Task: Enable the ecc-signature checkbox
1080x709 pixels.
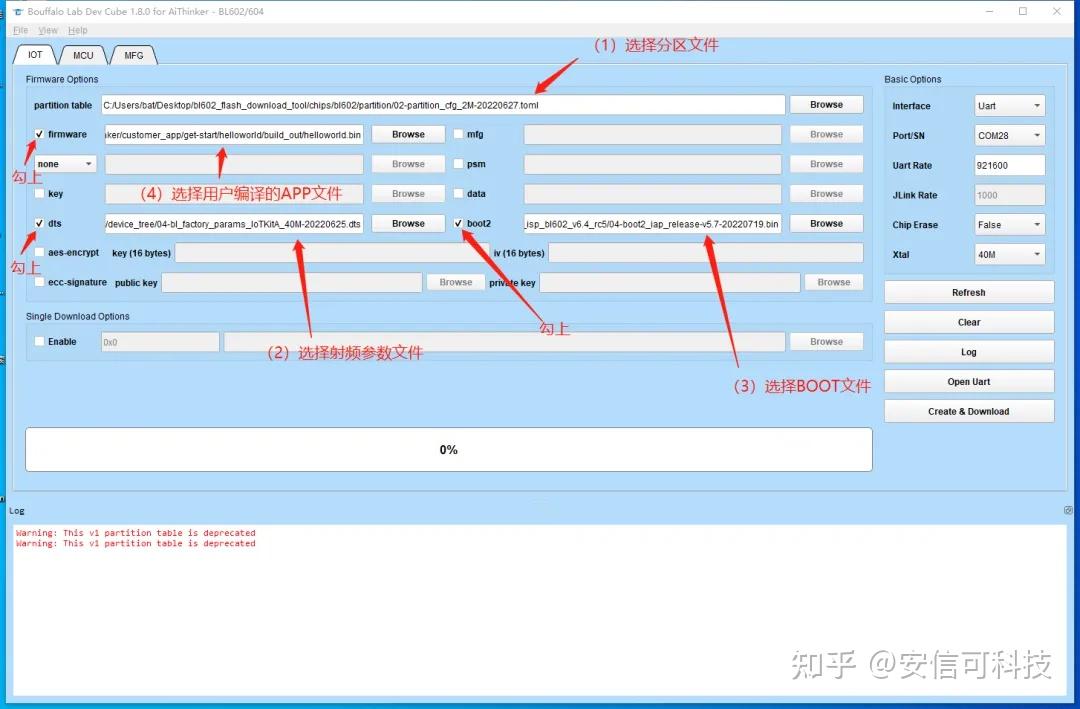Action: (x=39, y=282)
